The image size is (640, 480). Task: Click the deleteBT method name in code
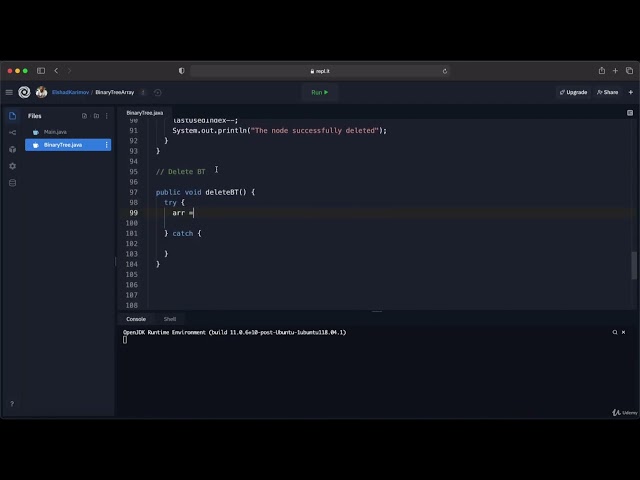click(x=222, y=192)
